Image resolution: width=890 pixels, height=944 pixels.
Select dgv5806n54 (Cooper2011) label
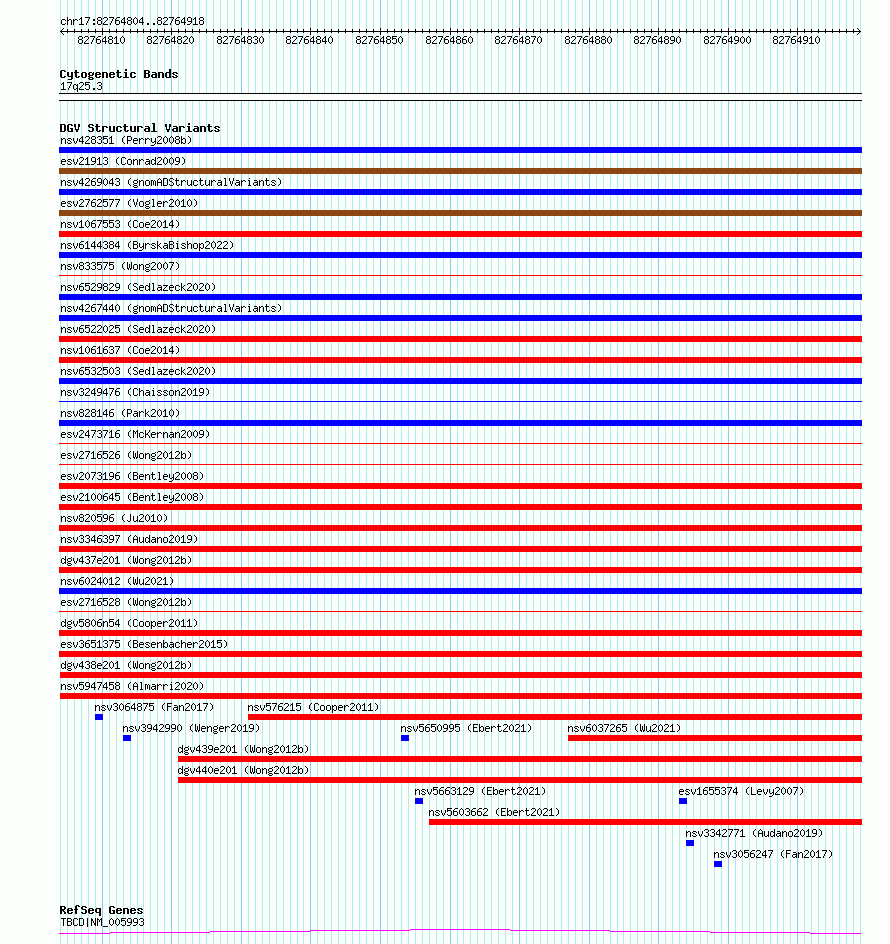pos(129,623)
